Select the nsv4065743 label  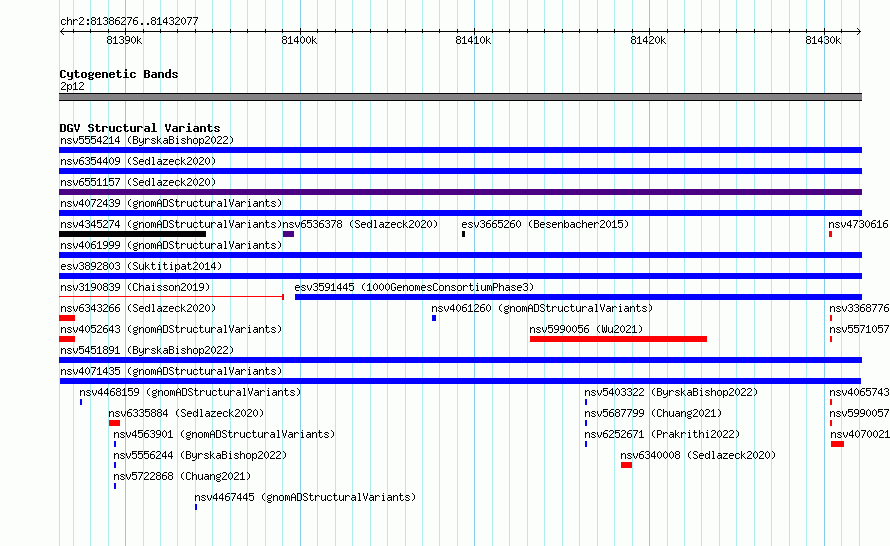point(859,392)
